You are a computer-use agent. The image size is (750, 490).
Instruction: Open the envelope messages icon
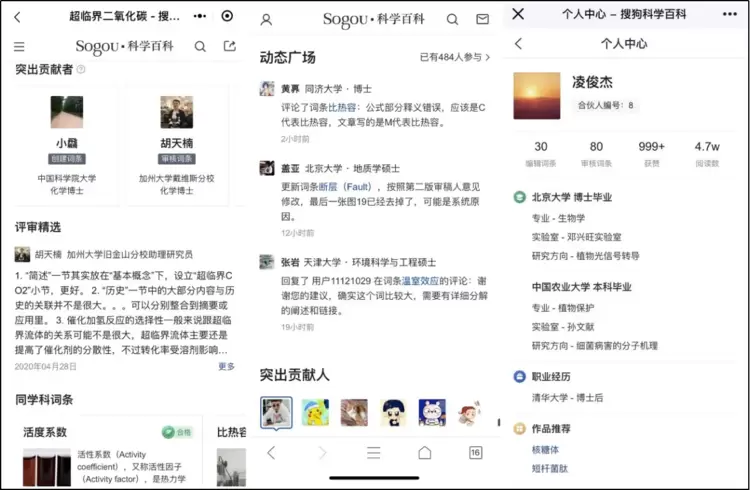[x=482, y=20]
